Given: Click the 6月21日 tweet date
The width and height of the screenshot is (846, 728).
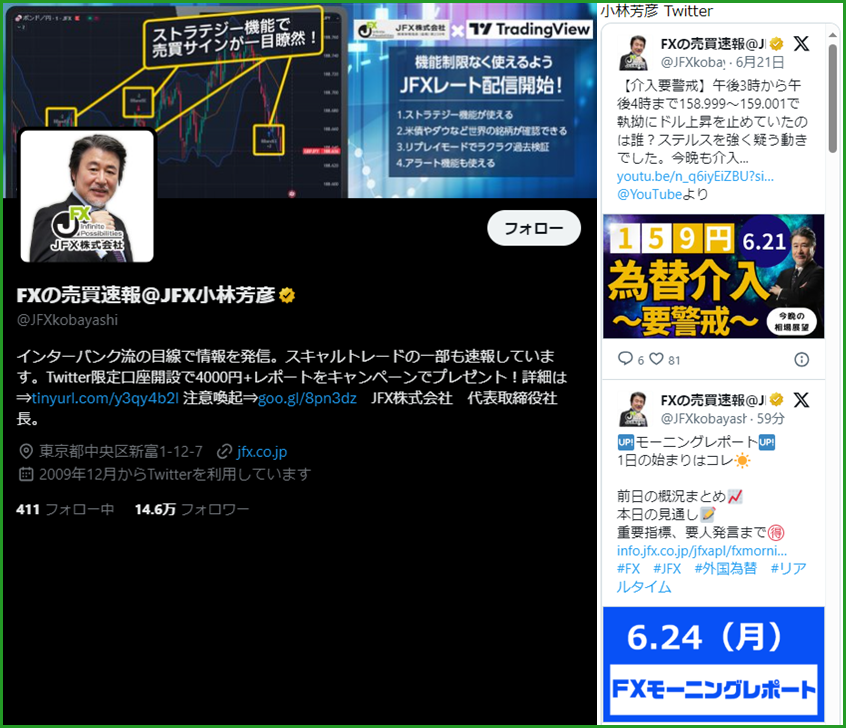Looking at the screenshot, I should click(x=760, y=63).
